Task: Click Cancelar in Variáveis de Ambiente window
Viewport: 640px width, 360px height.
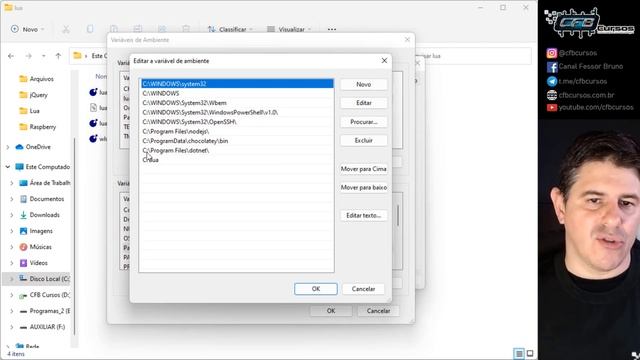Action: (378, 311)
